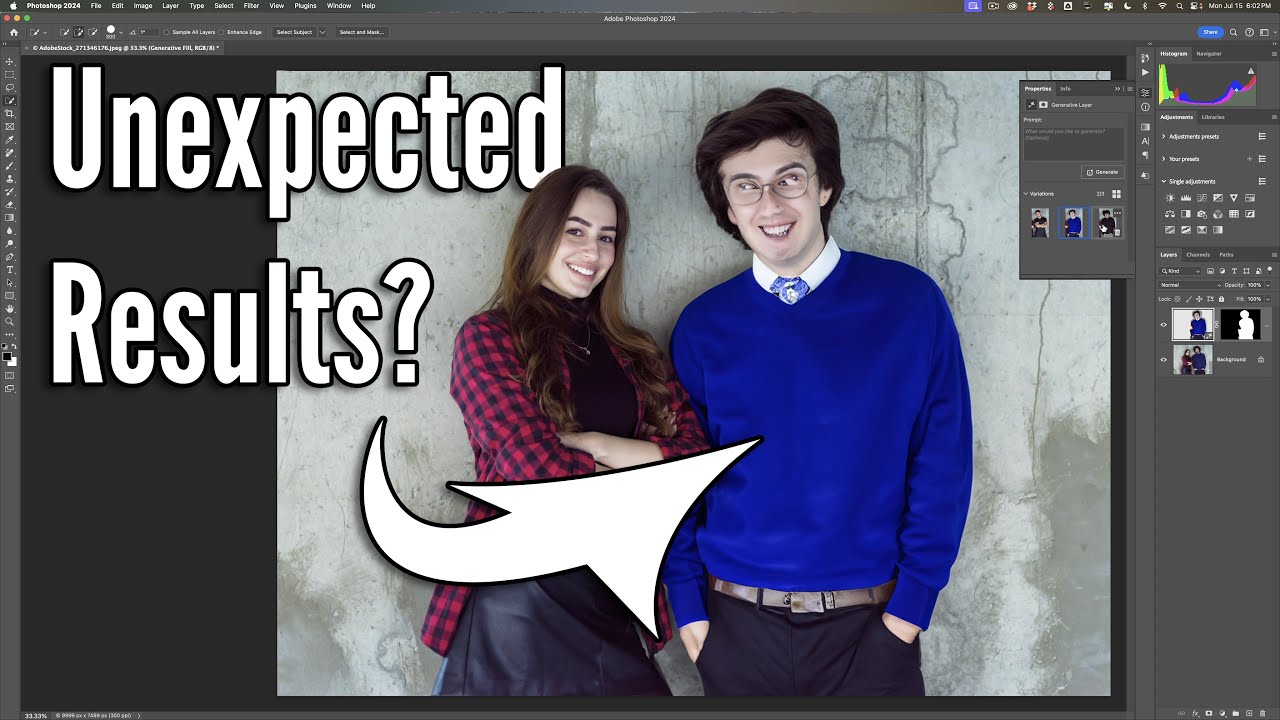This screenshot has width=1280, height=720.
Task: Select the Rectangular Marquee tool
Action: pyautogui.click(x=10, y=75)
